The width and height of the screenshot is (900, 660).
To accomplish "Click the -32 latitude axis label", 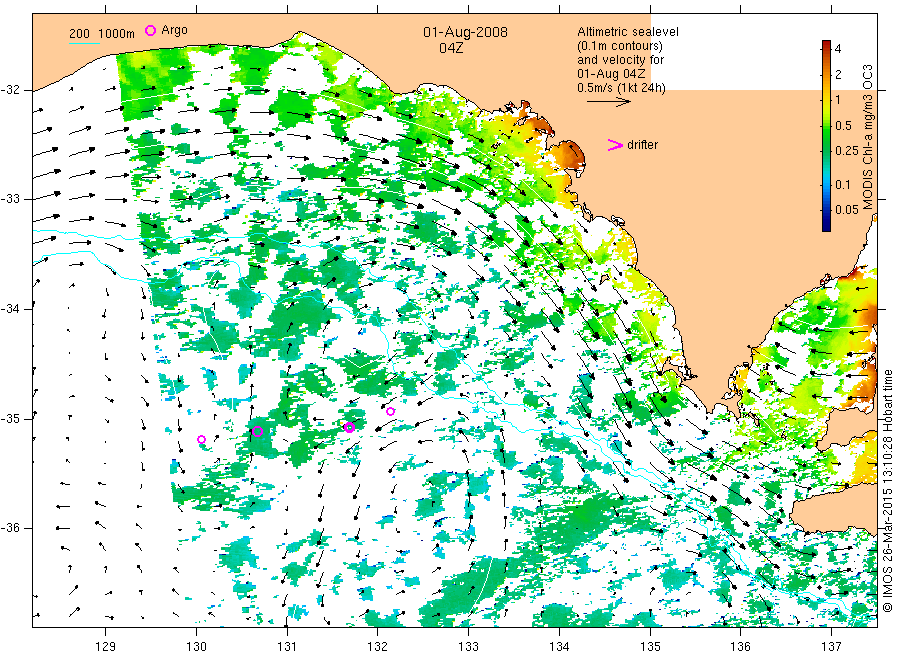I will (10, 90).
